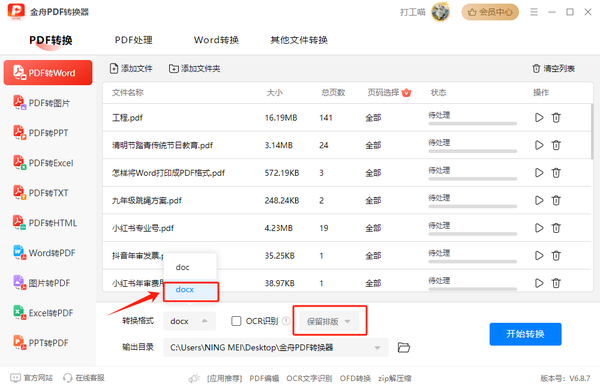Open the 输出目录 path dropdown
This screenshot has width=600, height=390.
click(377, 348)
